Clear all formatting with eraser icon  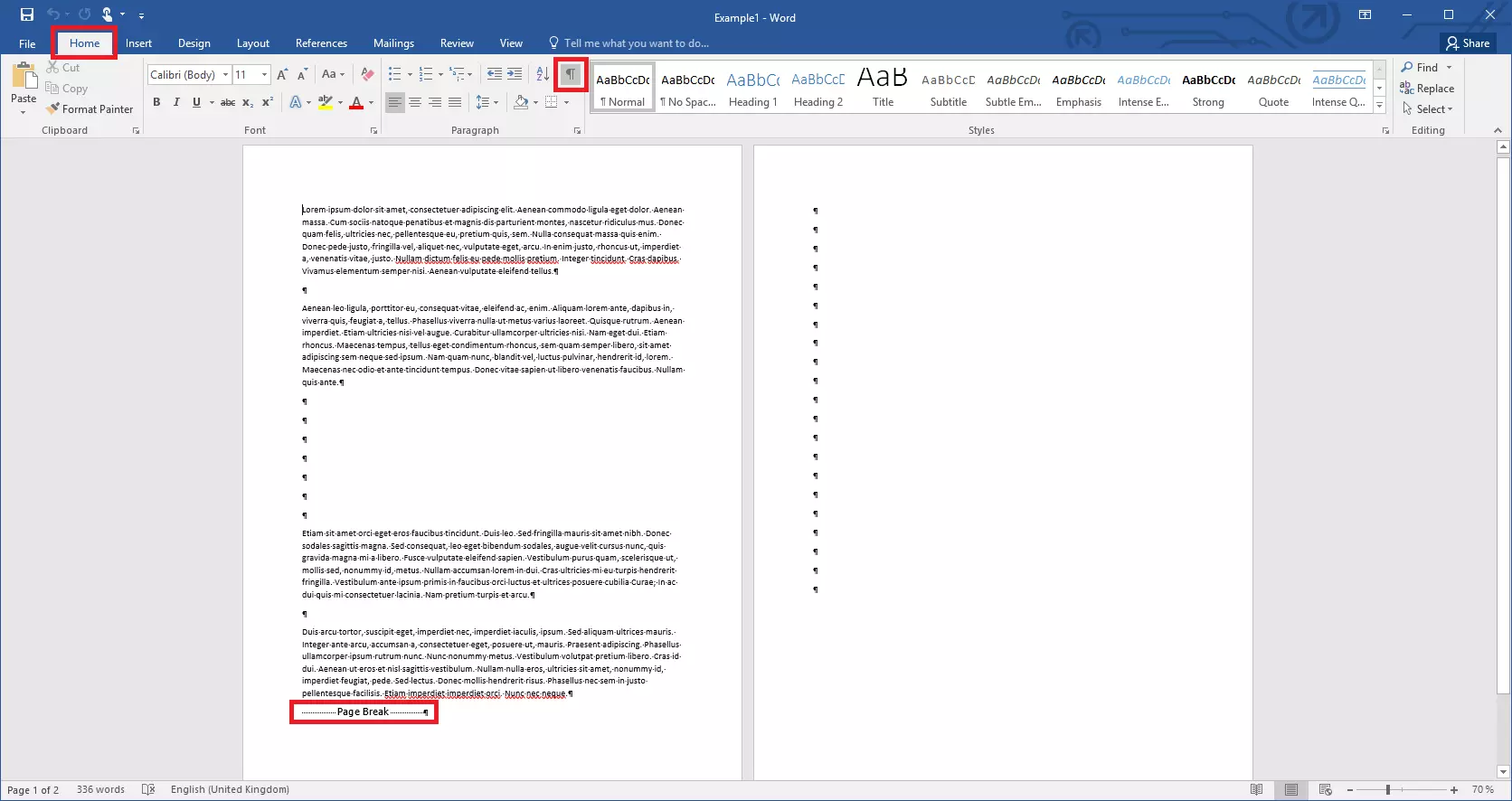point(367,74)
